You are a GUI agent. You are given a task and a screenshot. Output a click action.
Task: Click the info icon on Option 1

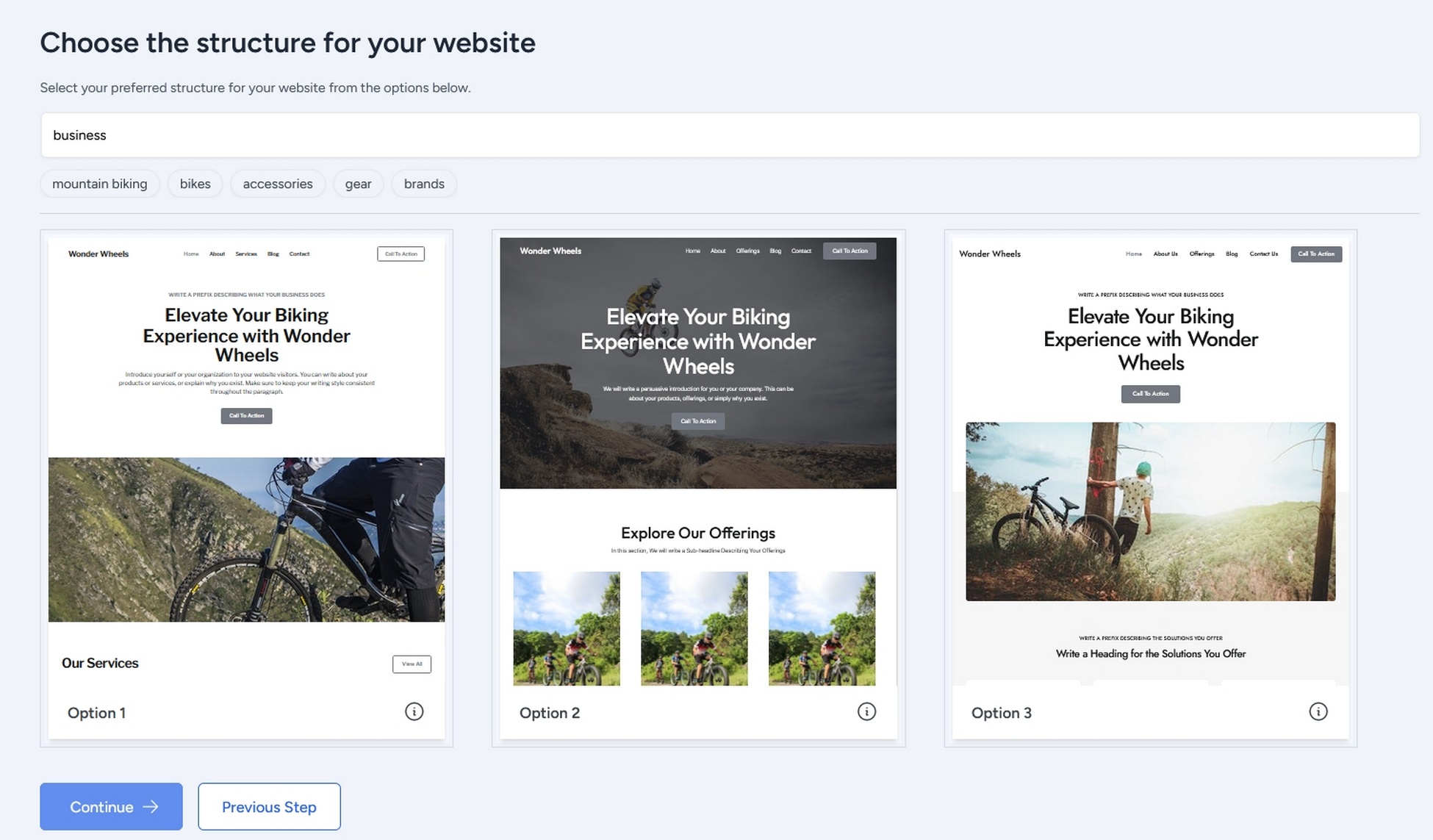(x=414, y=711)
